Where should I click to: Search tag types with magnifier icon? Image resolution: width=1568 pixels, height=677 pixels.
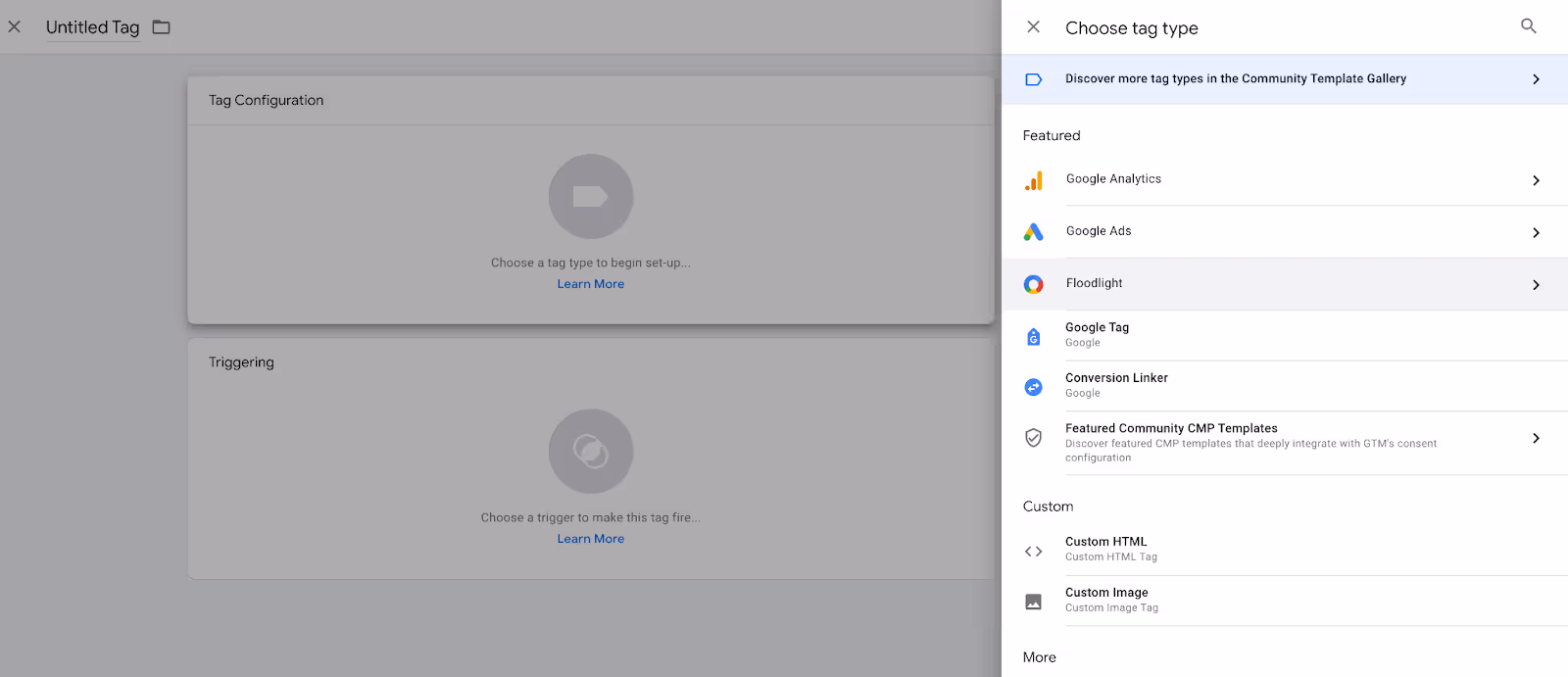1529,26
